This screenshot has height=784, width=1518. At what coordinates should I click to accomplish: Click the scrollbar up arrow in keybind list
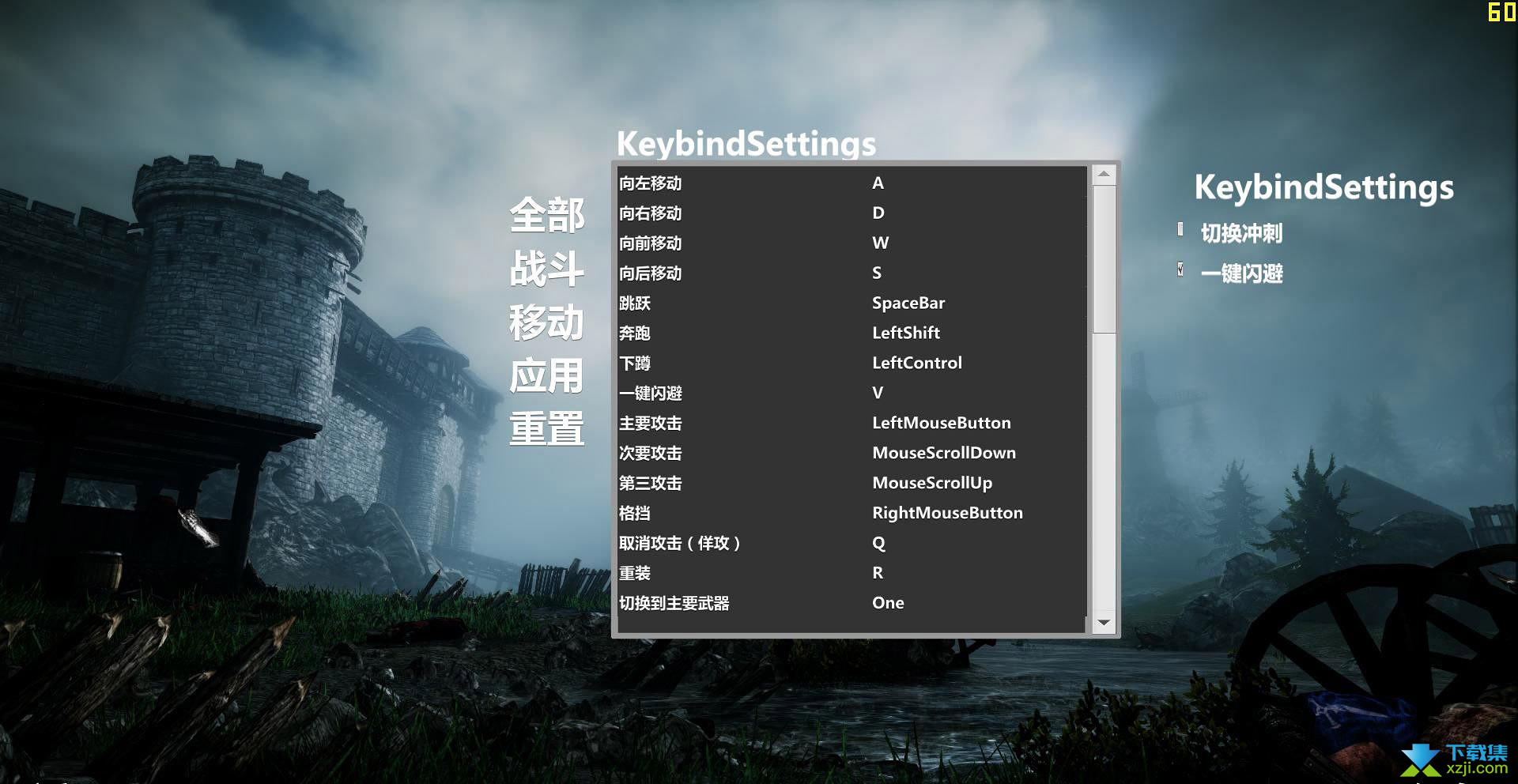coord(1104,174)
